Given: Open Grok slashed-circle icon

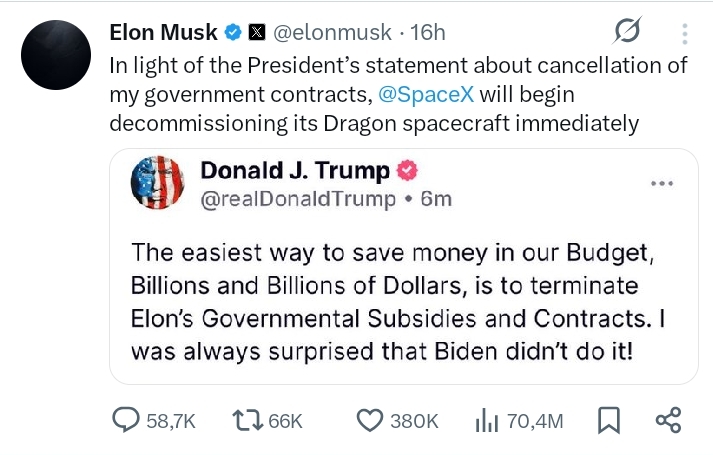Looking at the screenshot, I should 627,34.
